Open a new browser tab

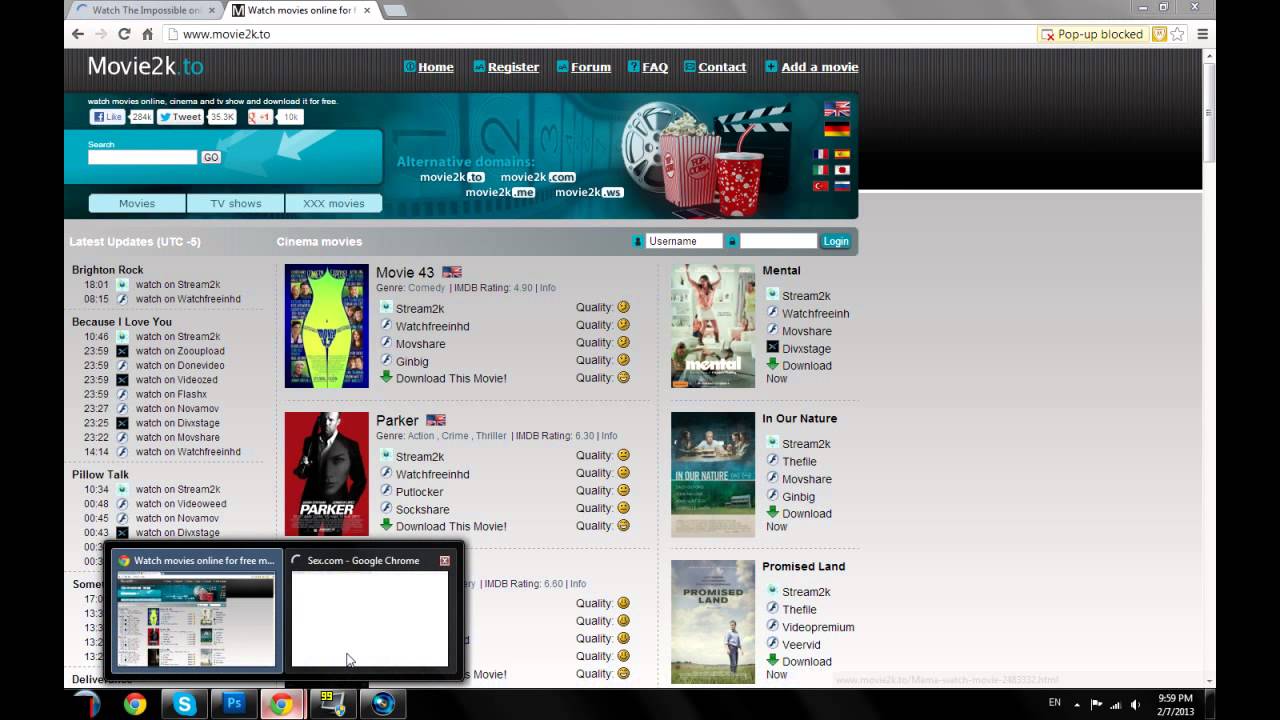[x=394, y=10]
